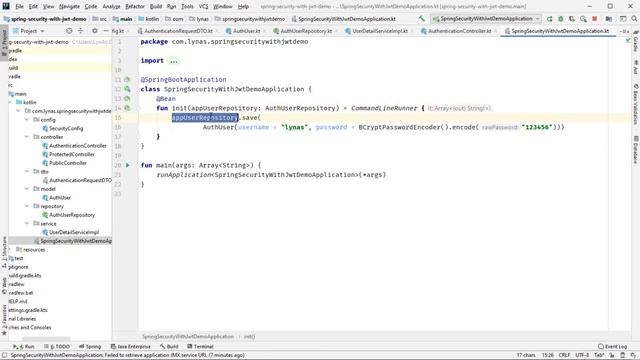Open the Project view dropdown
The height and width of the screenshot is (360, 640).
coord(29,31)
